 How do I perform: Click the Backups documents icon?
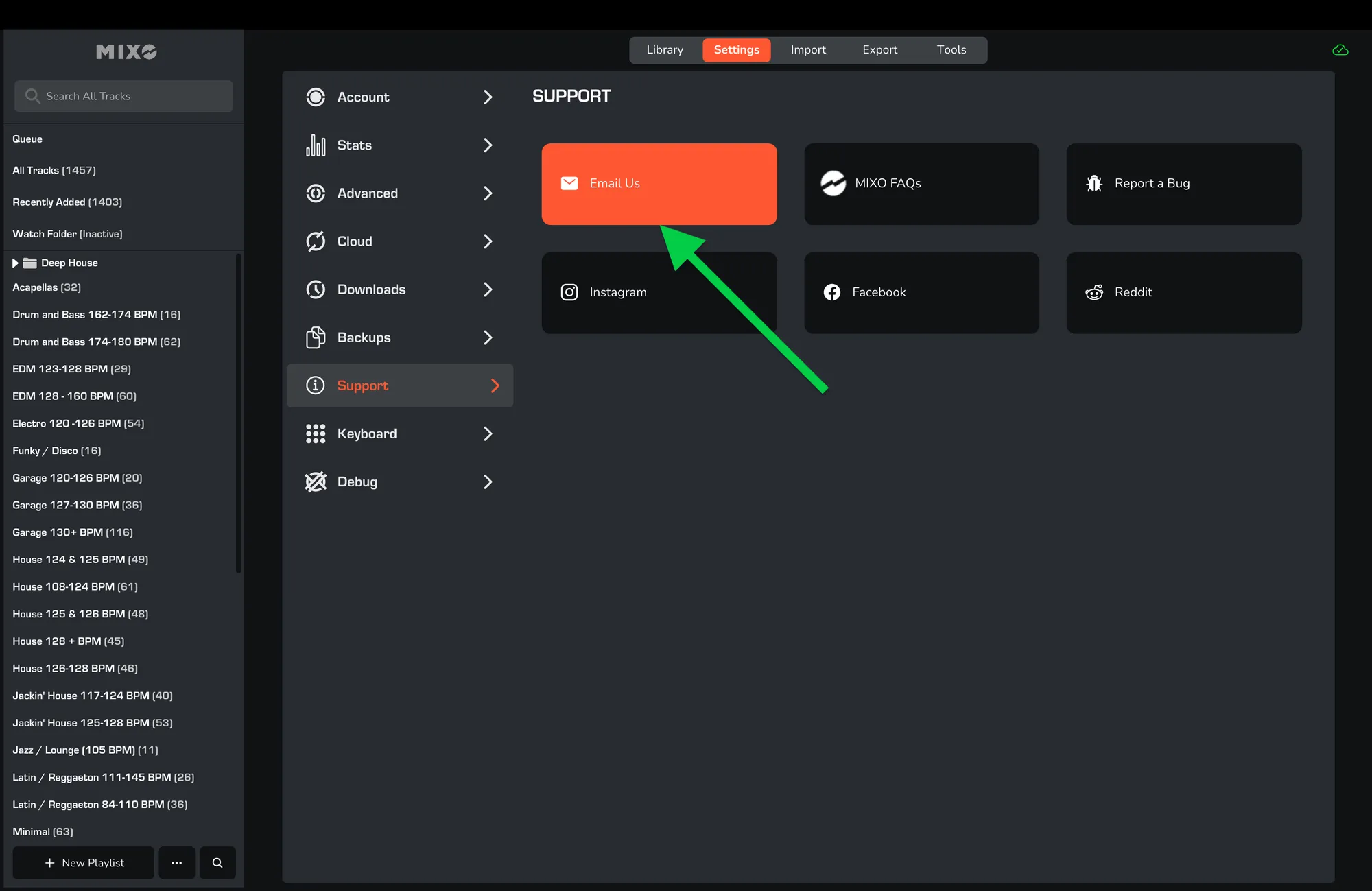316,337
